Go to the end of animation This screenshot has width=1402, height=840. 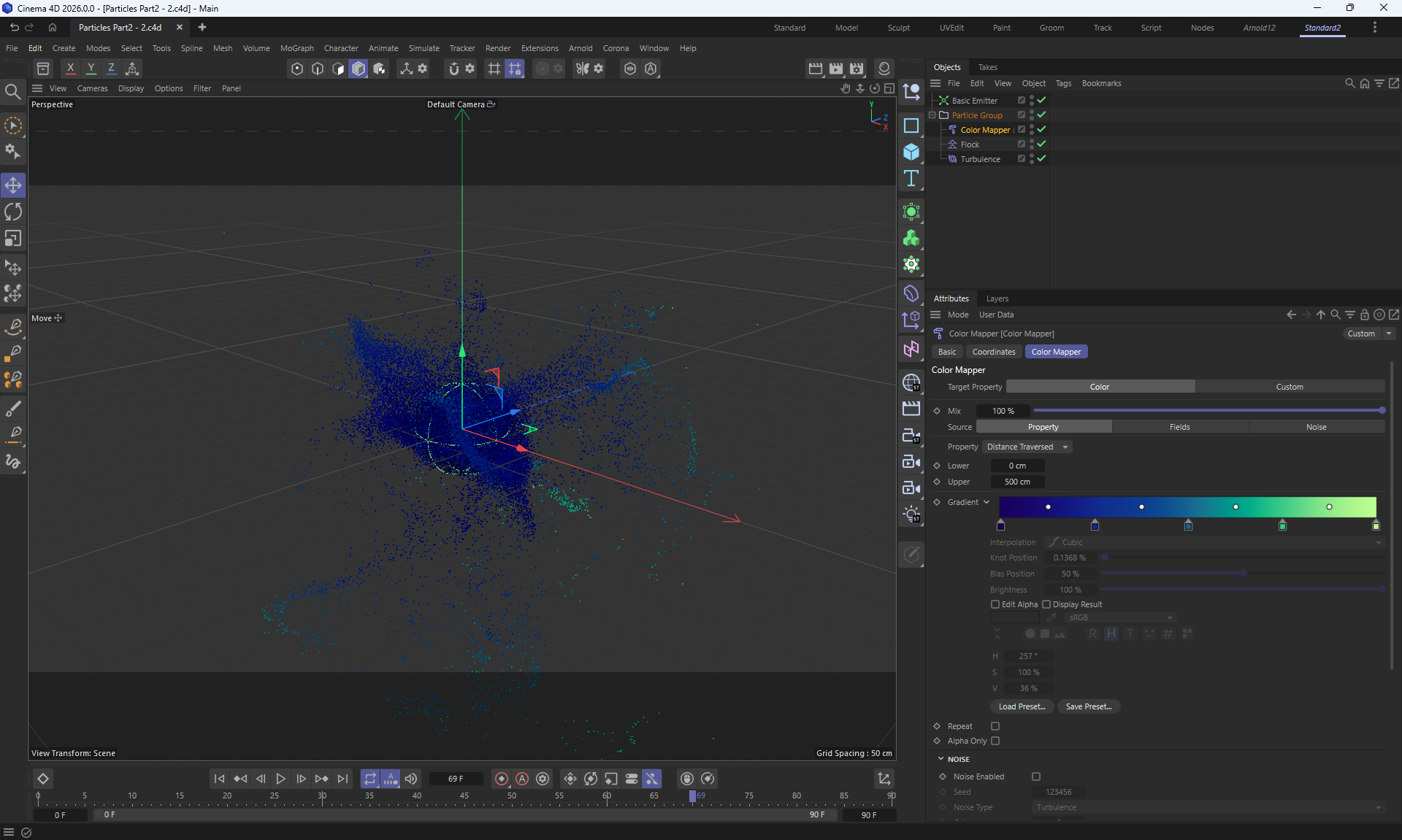[x=342, y=779]
